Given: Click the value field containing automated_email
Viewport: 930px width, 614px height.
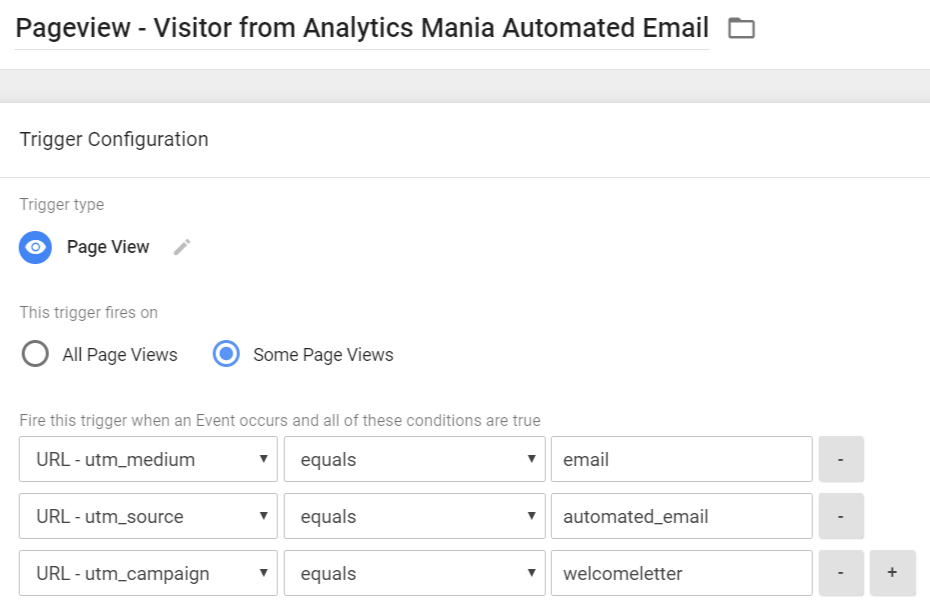Looking at the screenshot, I should [x=681, y=517].
